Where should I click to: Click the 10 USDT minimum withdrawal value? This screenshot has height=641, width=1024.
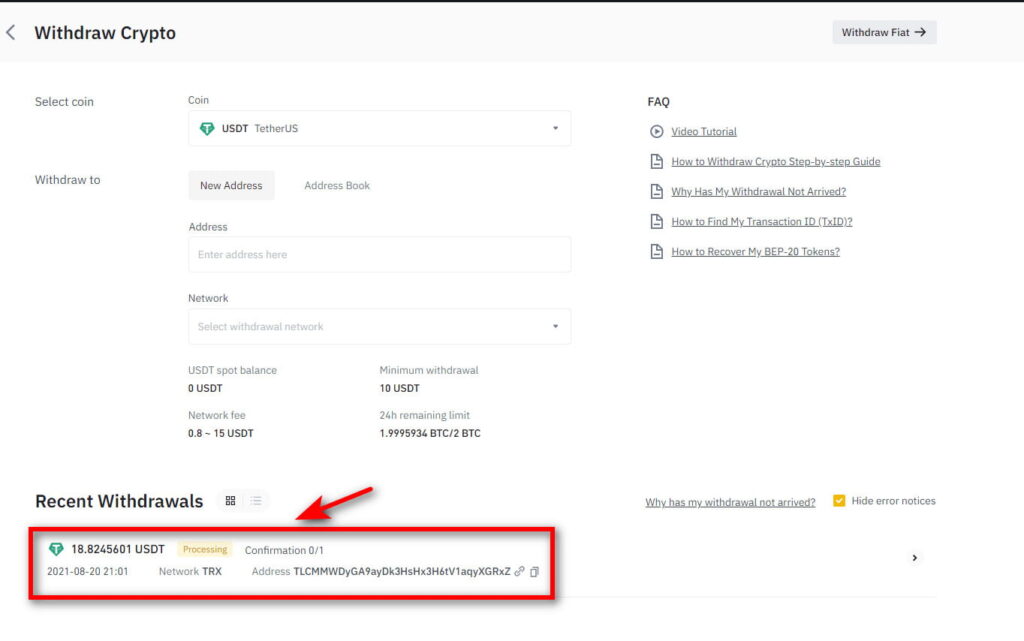[x=400, y=388]
